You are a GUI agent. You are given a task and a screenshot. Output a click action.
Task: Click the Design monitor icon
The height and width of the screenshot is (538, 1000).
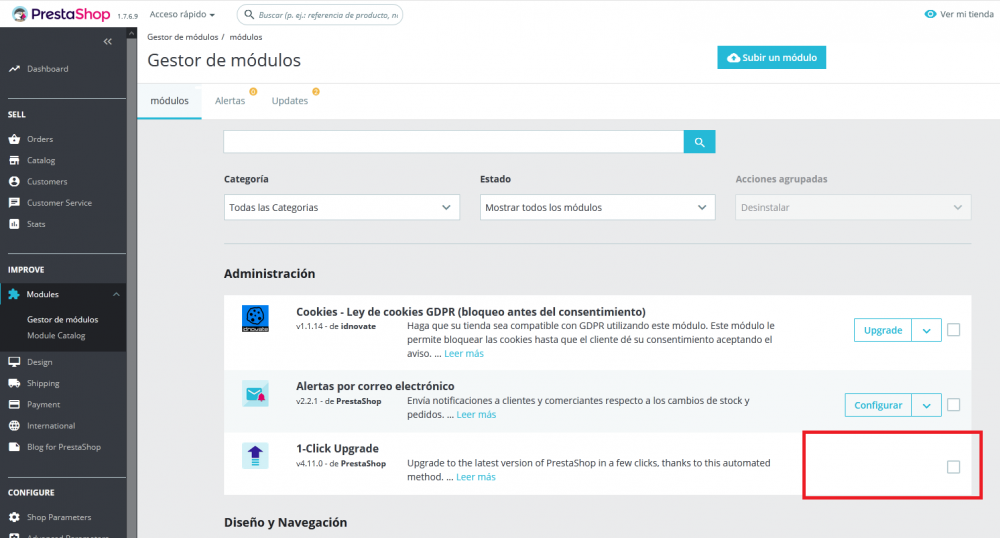pyautogui.click(x=14, y=362)
